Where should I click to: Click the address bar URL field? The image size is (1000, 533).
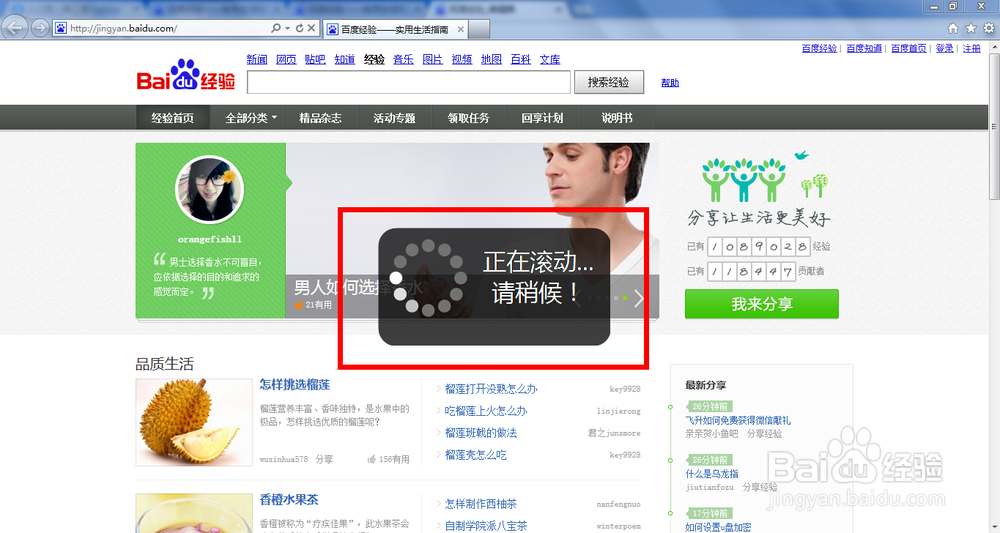(x=169, y=28)
